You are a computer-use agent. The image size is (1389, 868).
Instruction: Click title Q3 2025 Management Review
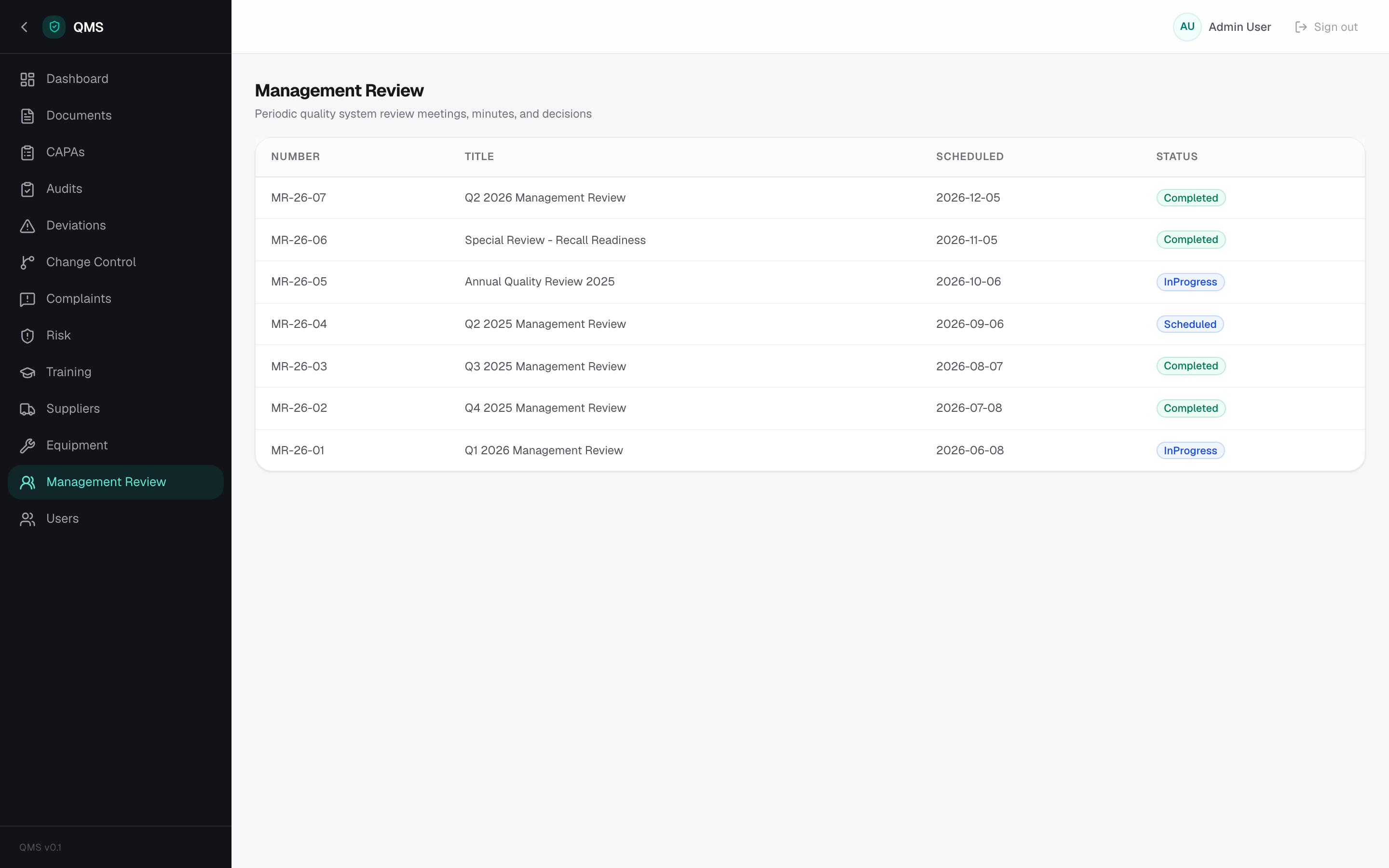[545, 366]
